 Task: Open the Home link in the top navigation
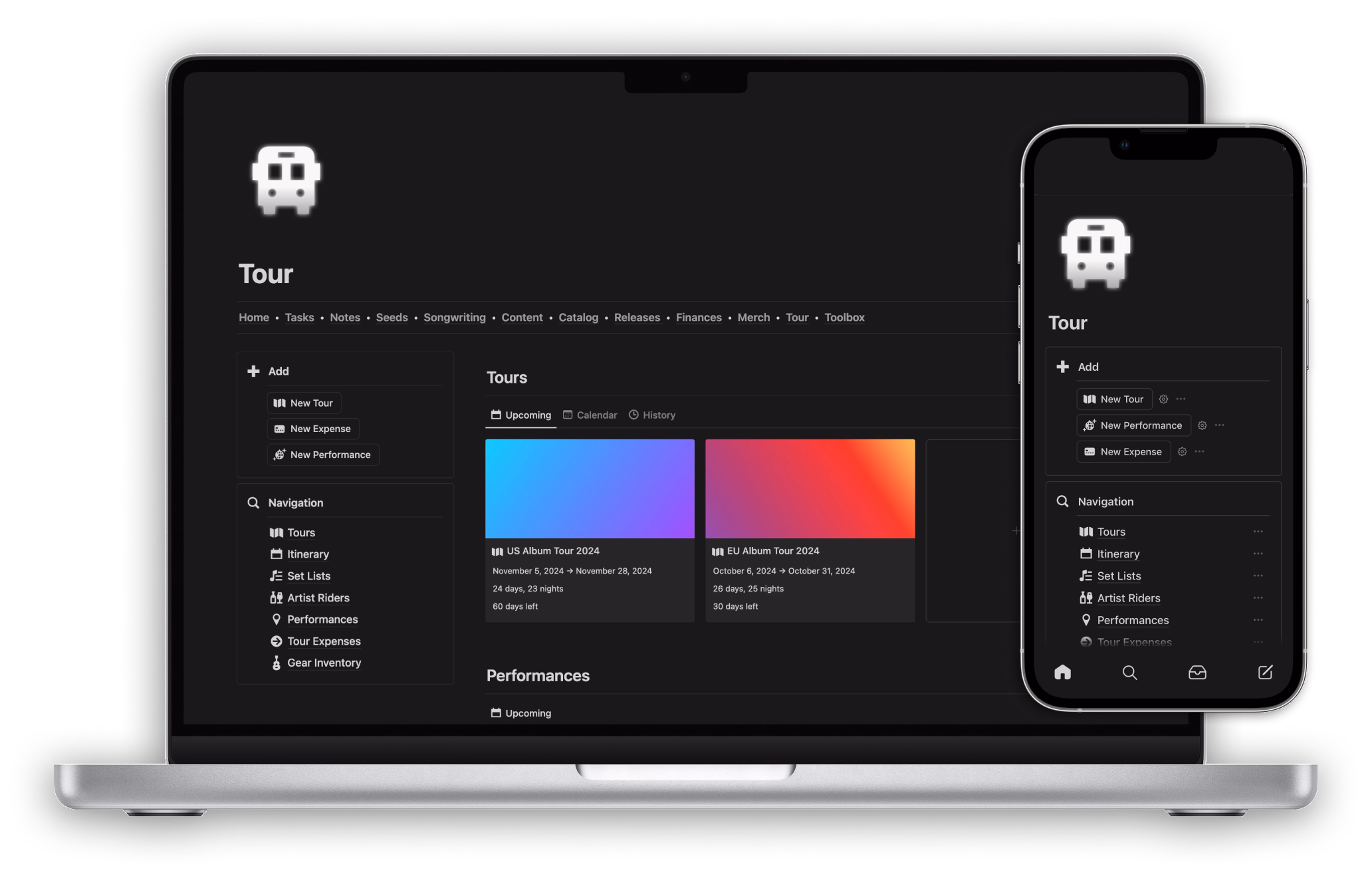click(x=254, y=317)
